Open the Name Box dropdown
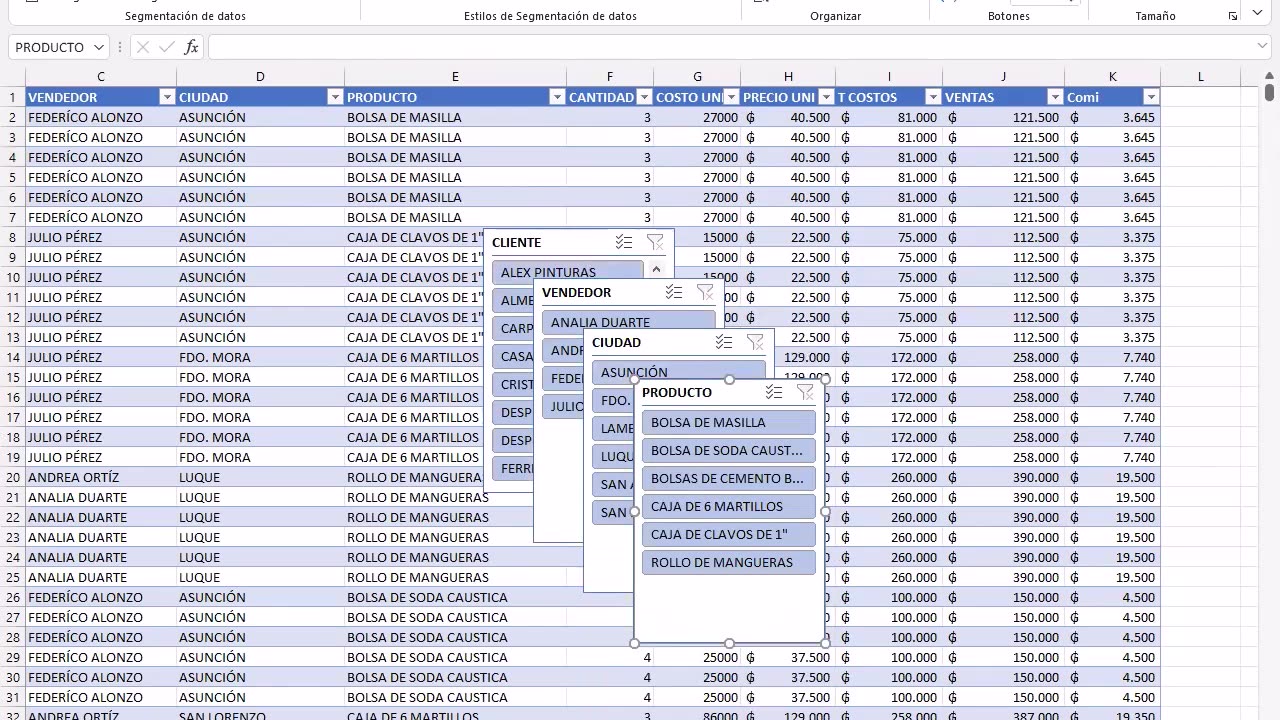Screen dimensions: 1280x720 [x=98, y=47]
